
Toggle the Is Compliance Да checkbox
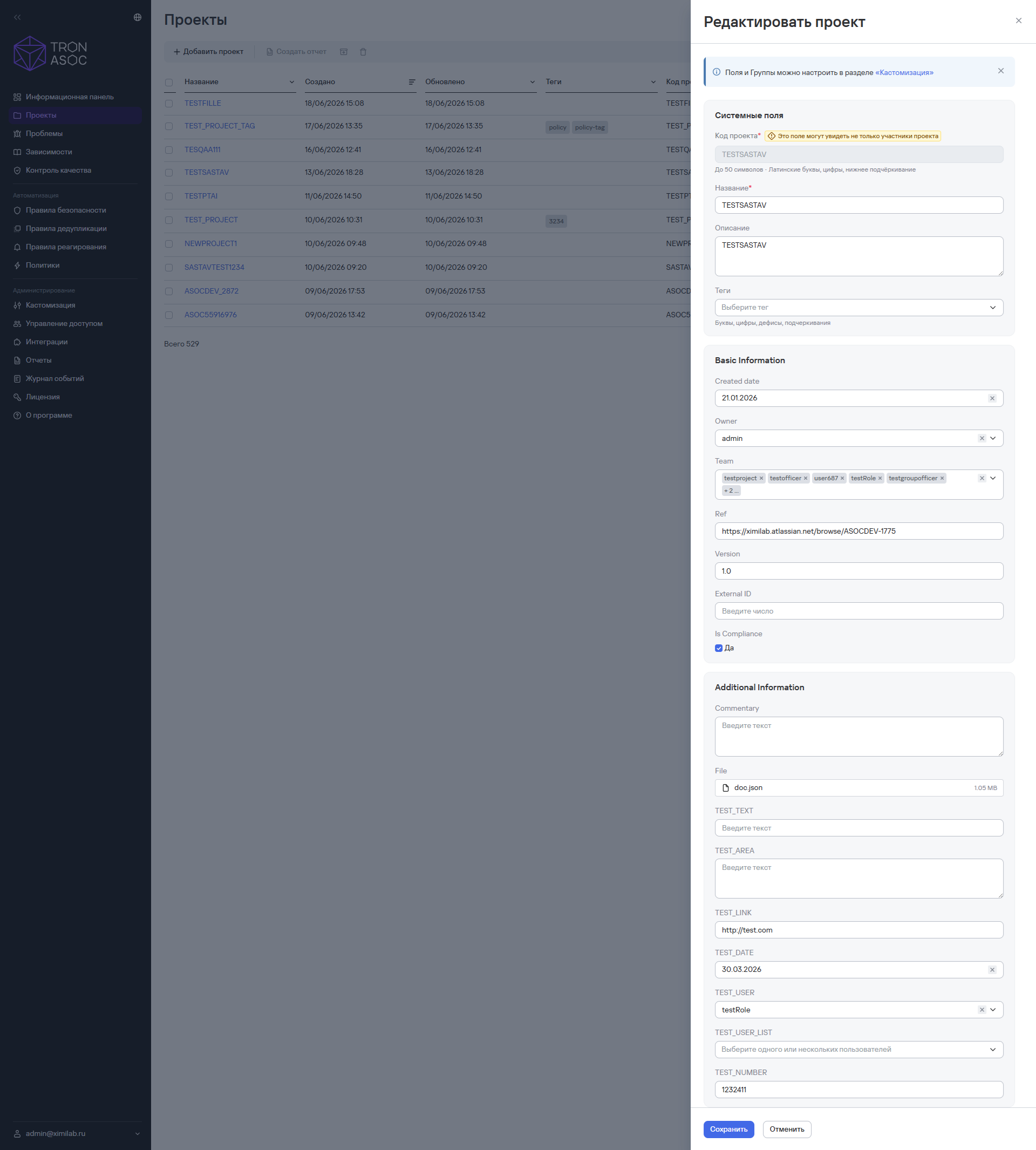(719, 649)
